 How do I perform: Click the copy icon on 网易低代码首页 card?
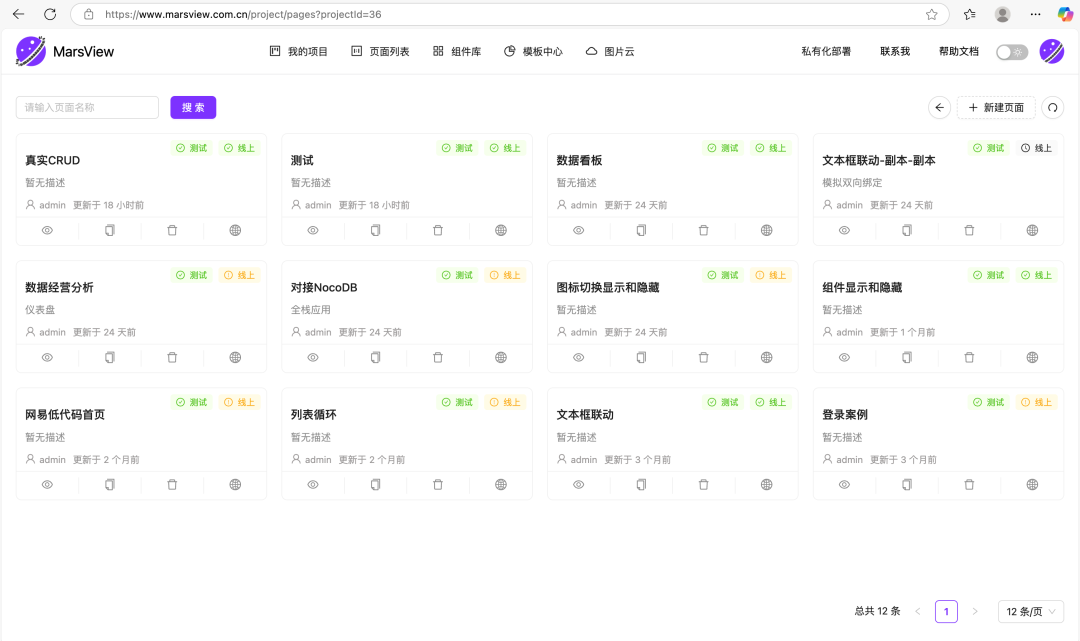[x=110, y=484]
